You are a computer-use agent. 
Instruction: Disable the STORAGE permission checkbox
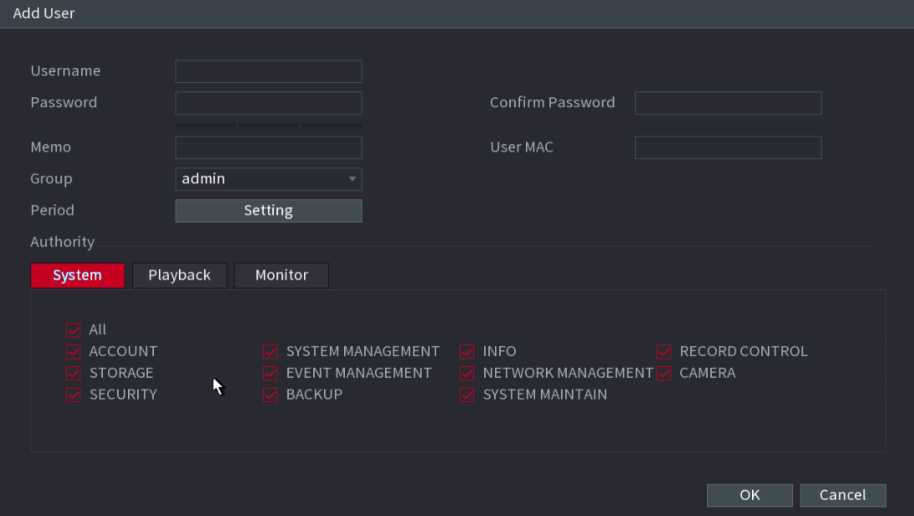click(x=73, y=373)
